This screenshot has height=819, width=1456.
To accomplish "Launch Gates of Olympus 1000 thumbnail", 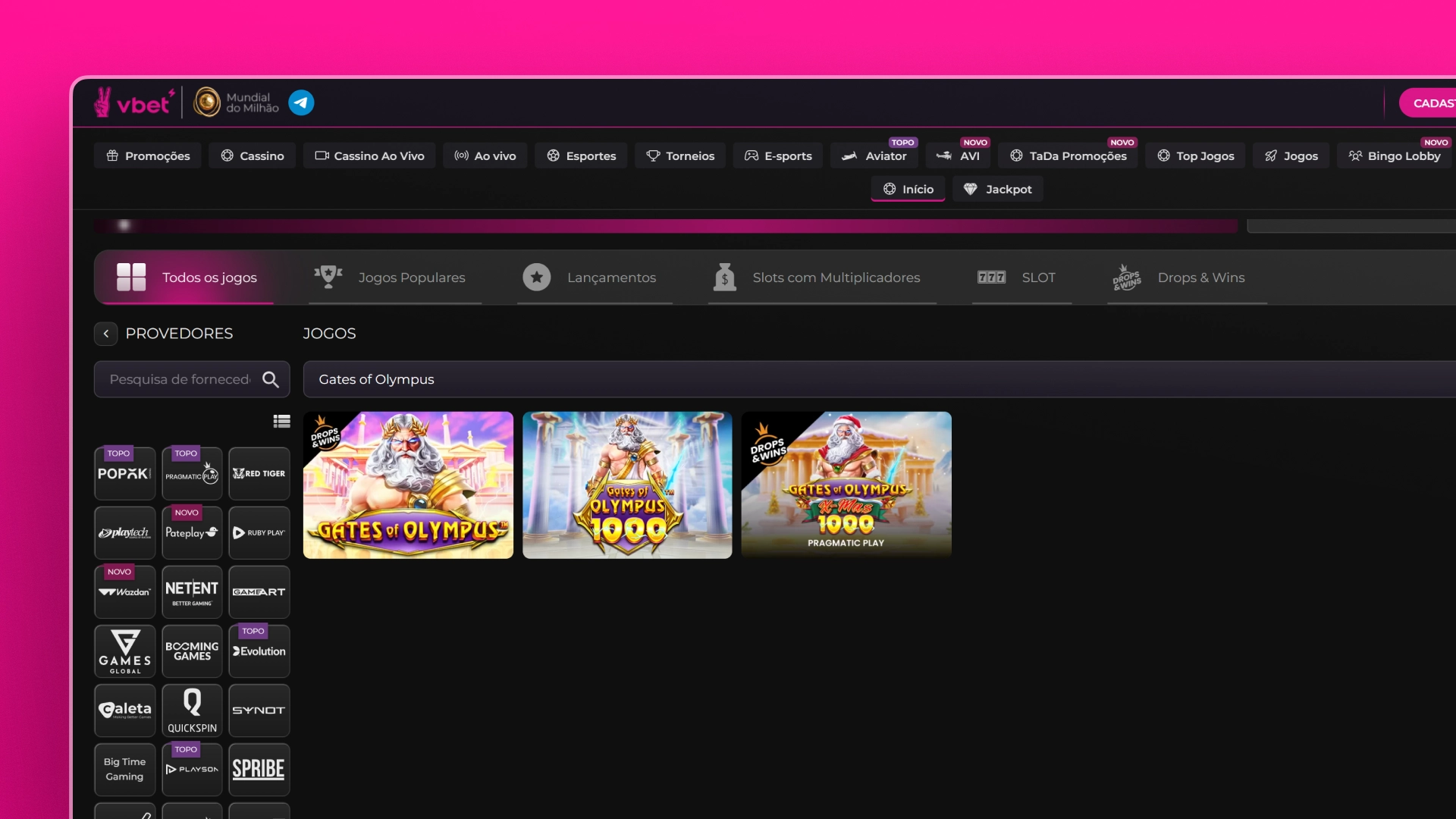I will click(x=627, y=485).
